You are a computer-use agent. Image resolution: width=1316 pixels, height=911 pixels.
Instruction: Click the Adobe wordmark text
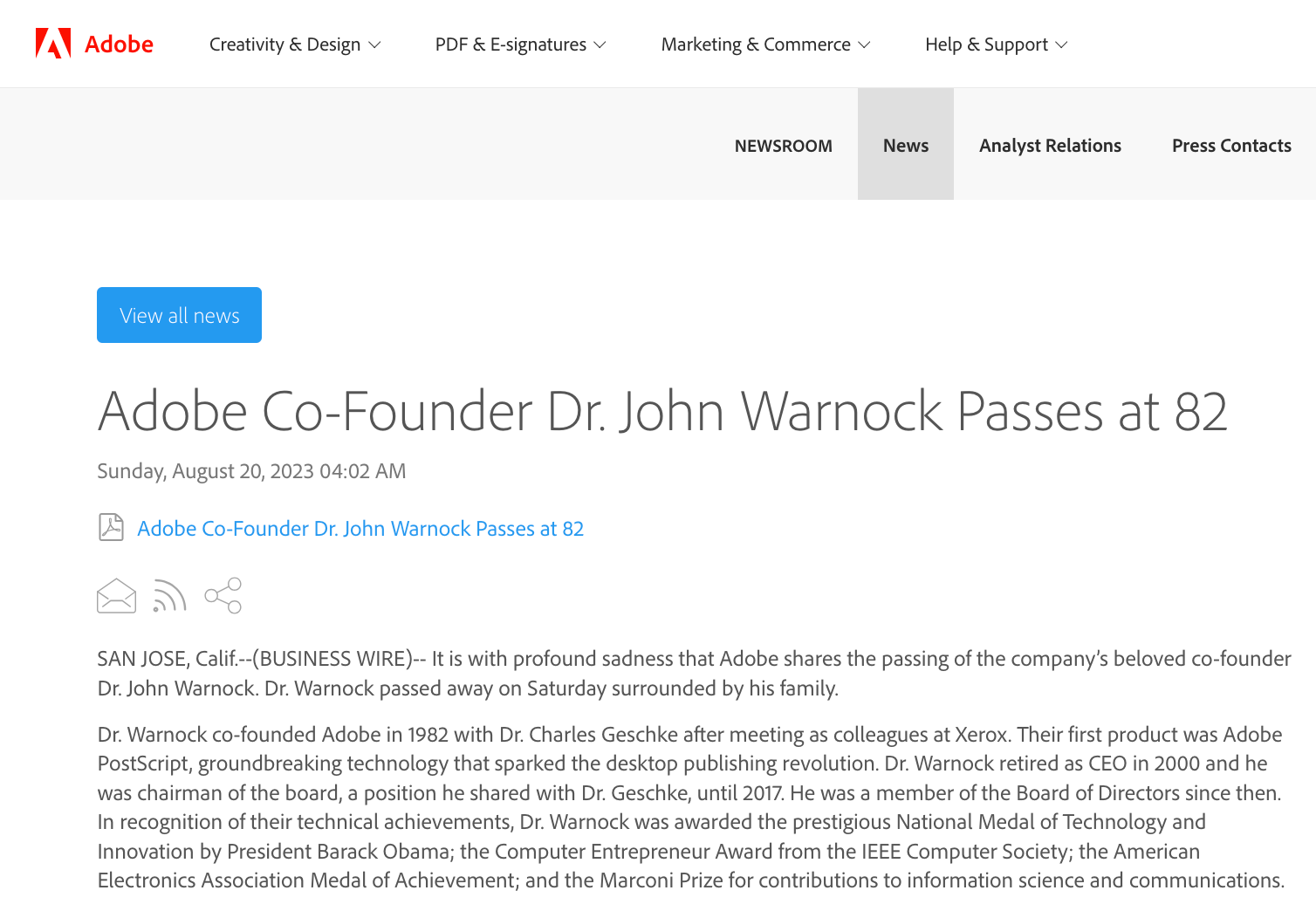click(x=119, y=45)
